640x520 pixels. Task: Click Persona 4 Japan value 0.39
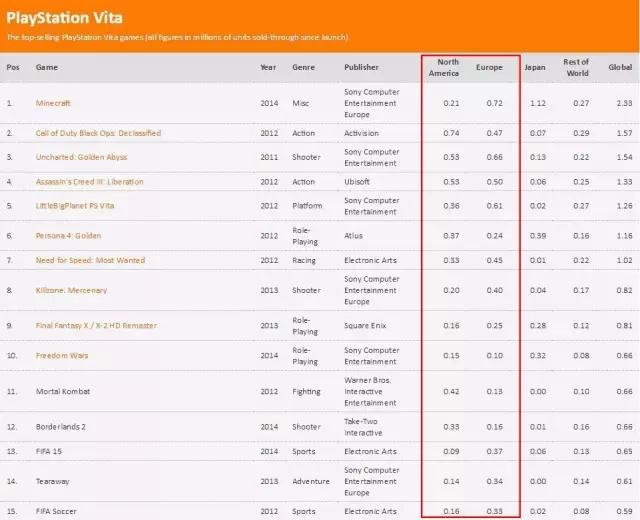click(538, 236)
